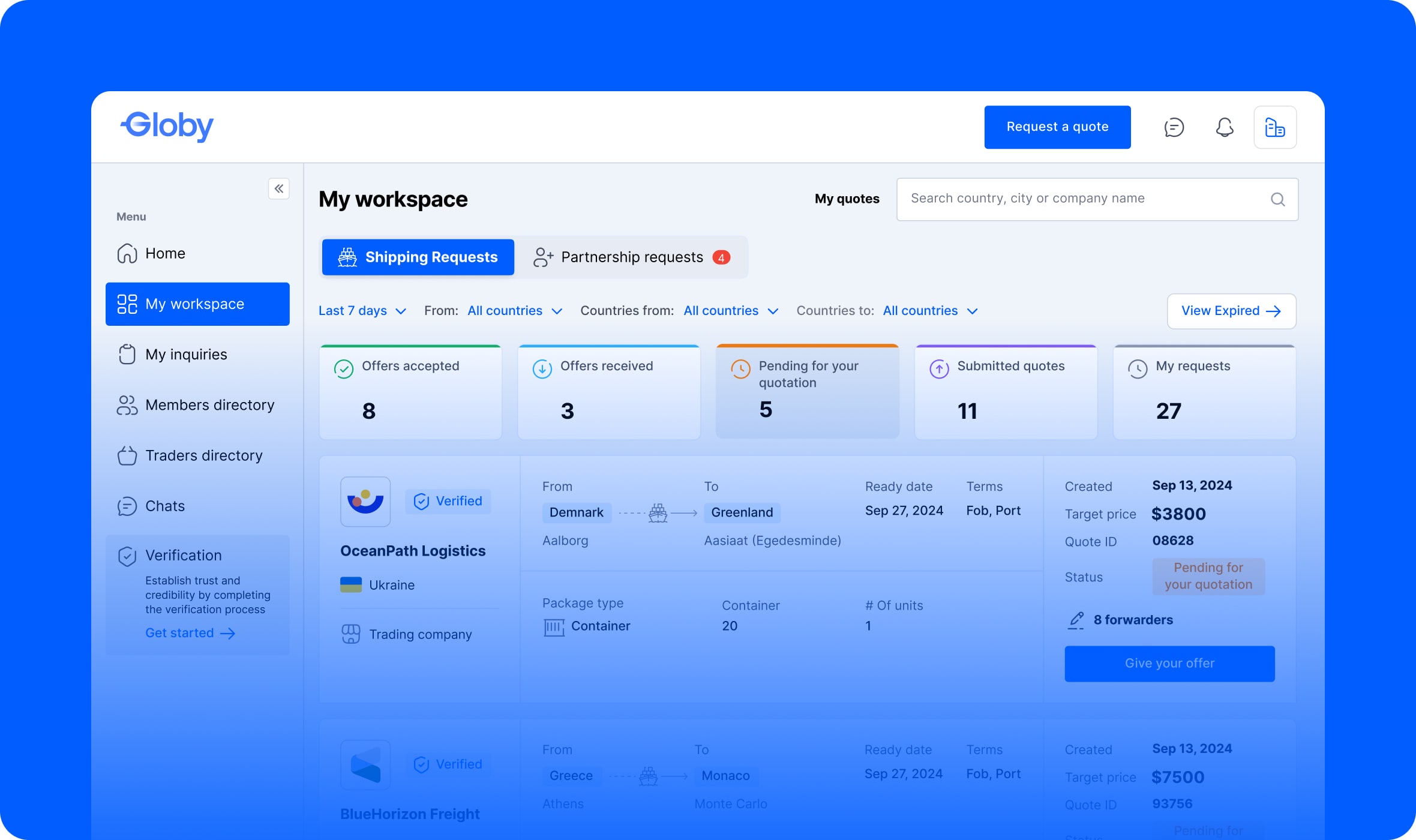1416x840 pixels.
Task: Click the Greenland destination tag
Action: coord(742,513)
